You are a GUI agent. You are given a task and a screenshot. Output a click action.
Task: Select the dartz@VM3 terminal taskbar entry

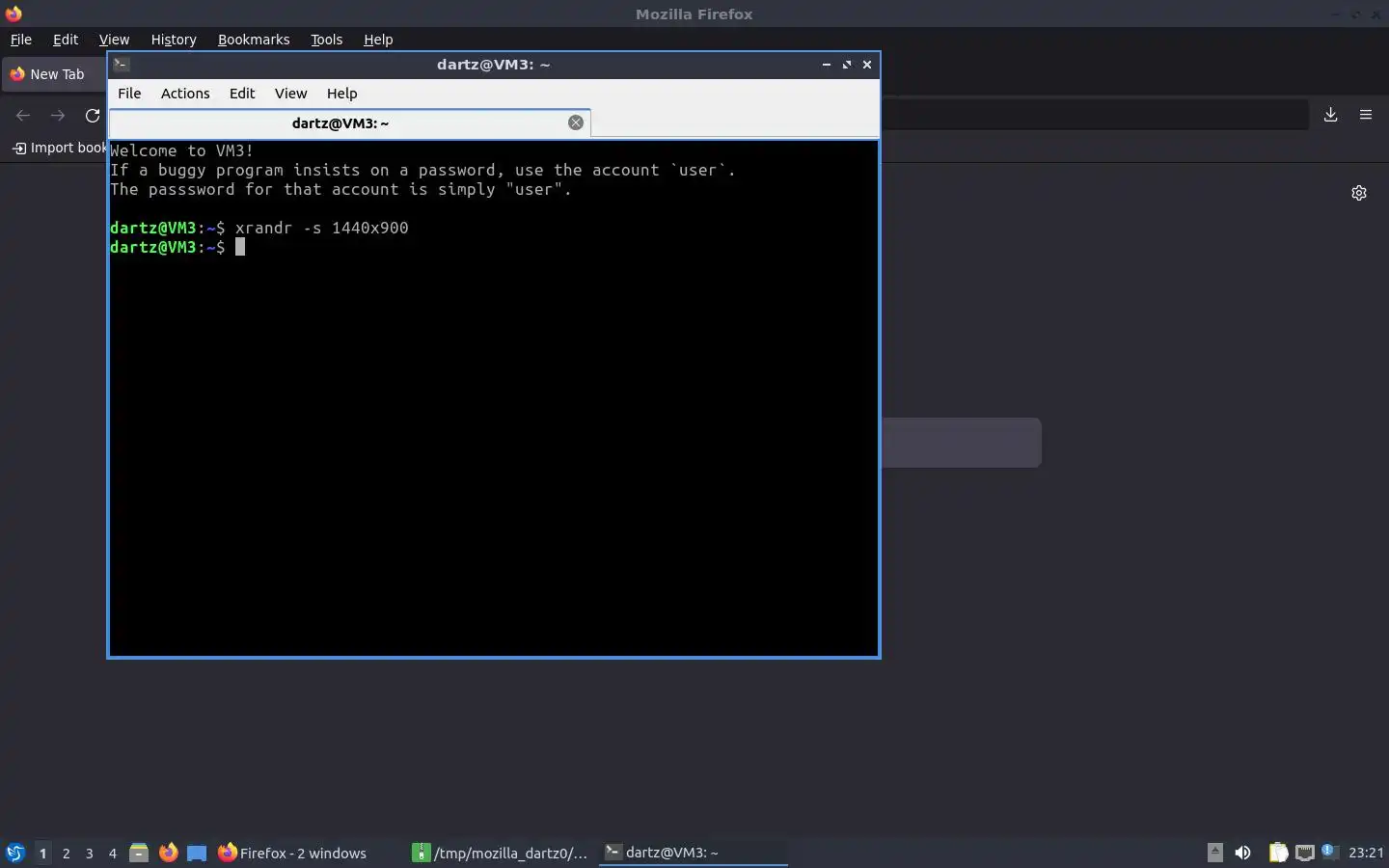(x=694, y=853)
